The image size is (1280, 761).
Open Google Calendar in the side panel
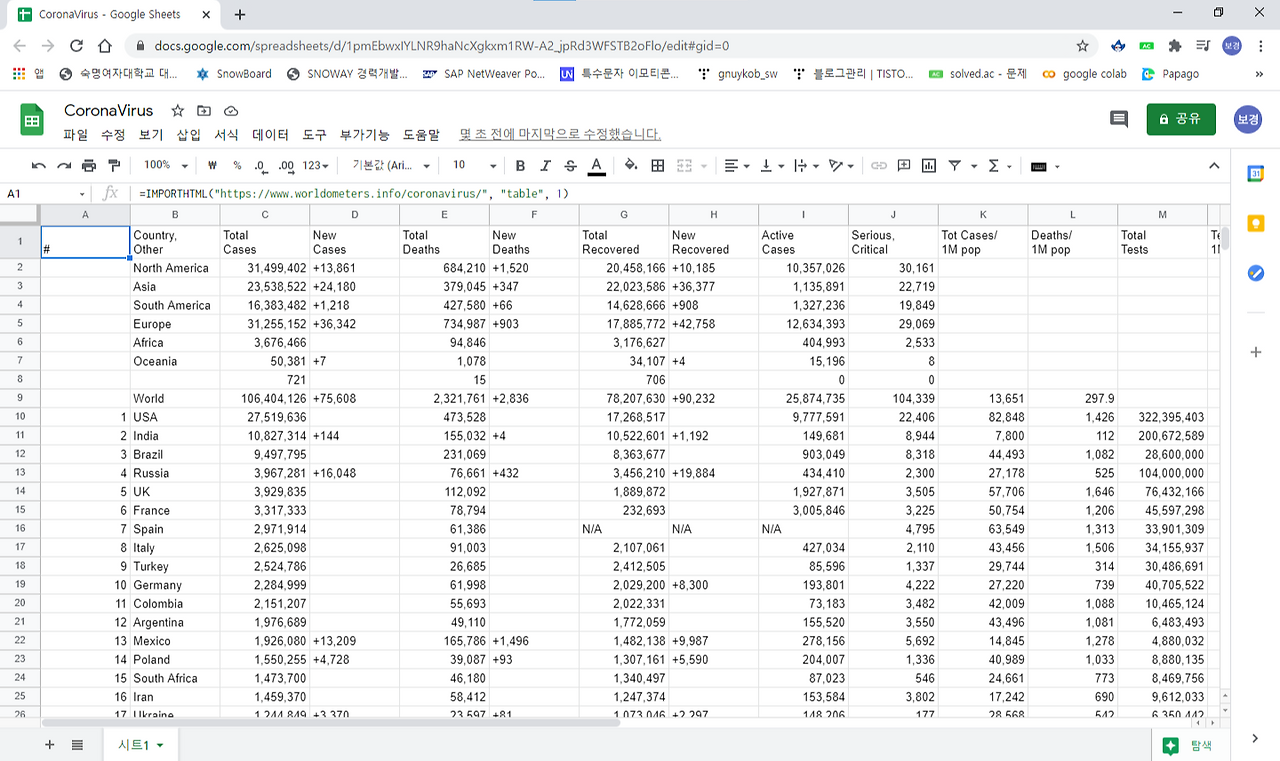(x=1256, y=174)
